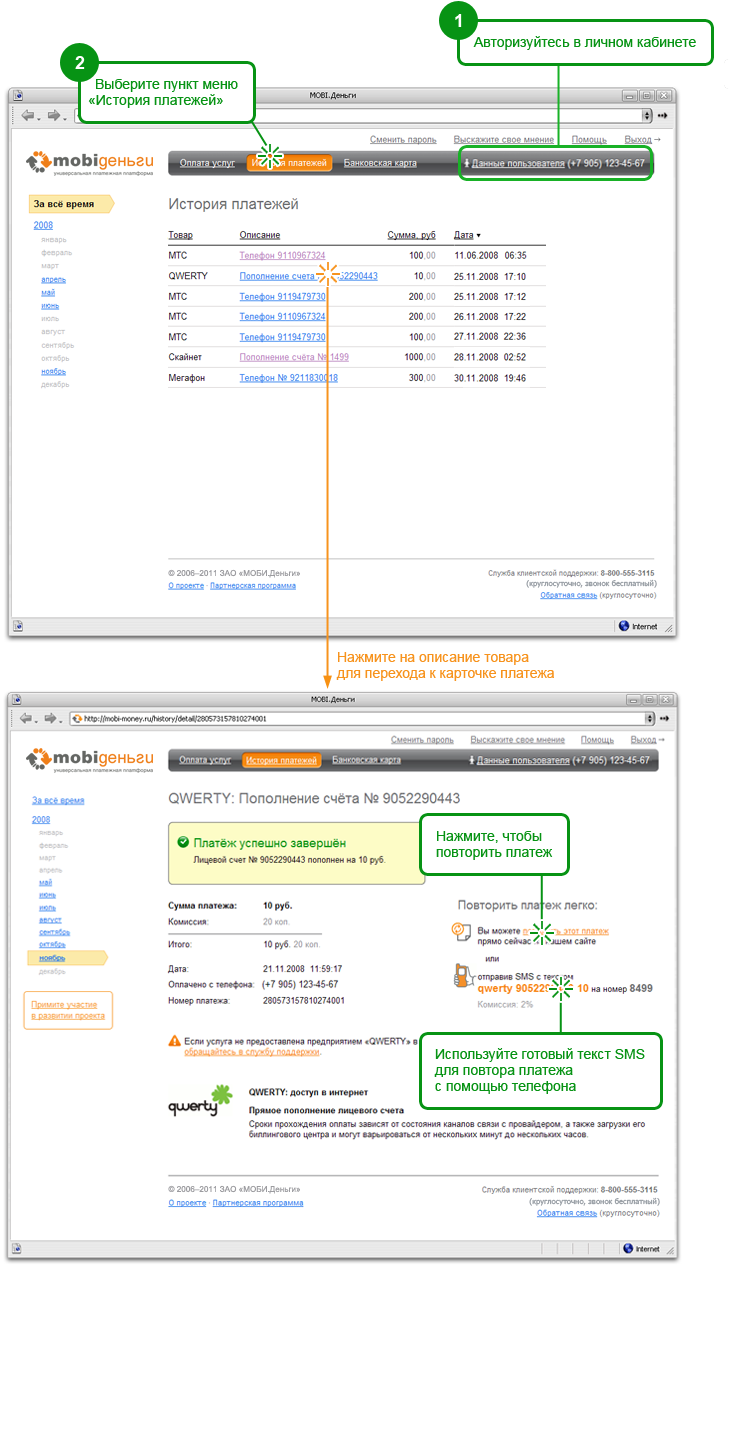The width and height of the screenshot is (750, 1450).
Task: Sort by Описание column header
Action: [x=260, y=235]
